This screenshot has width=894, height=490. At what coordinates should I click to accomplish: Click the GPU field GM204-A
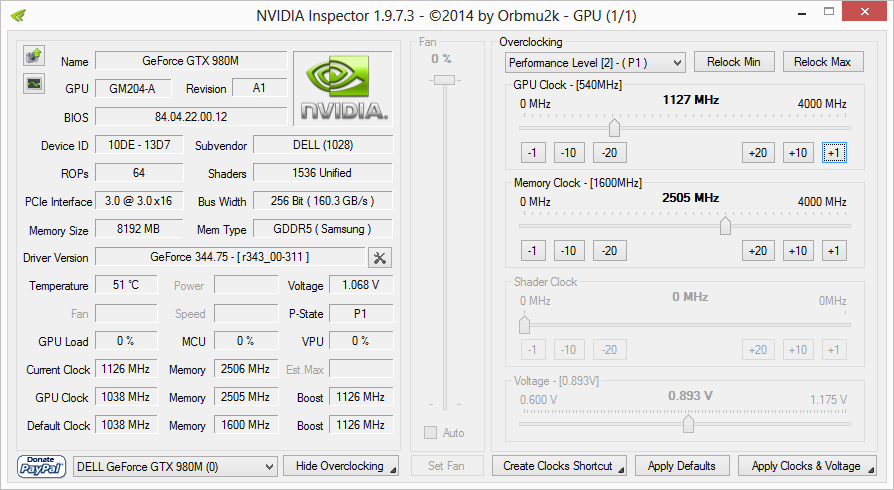click(x=133, y=88)
